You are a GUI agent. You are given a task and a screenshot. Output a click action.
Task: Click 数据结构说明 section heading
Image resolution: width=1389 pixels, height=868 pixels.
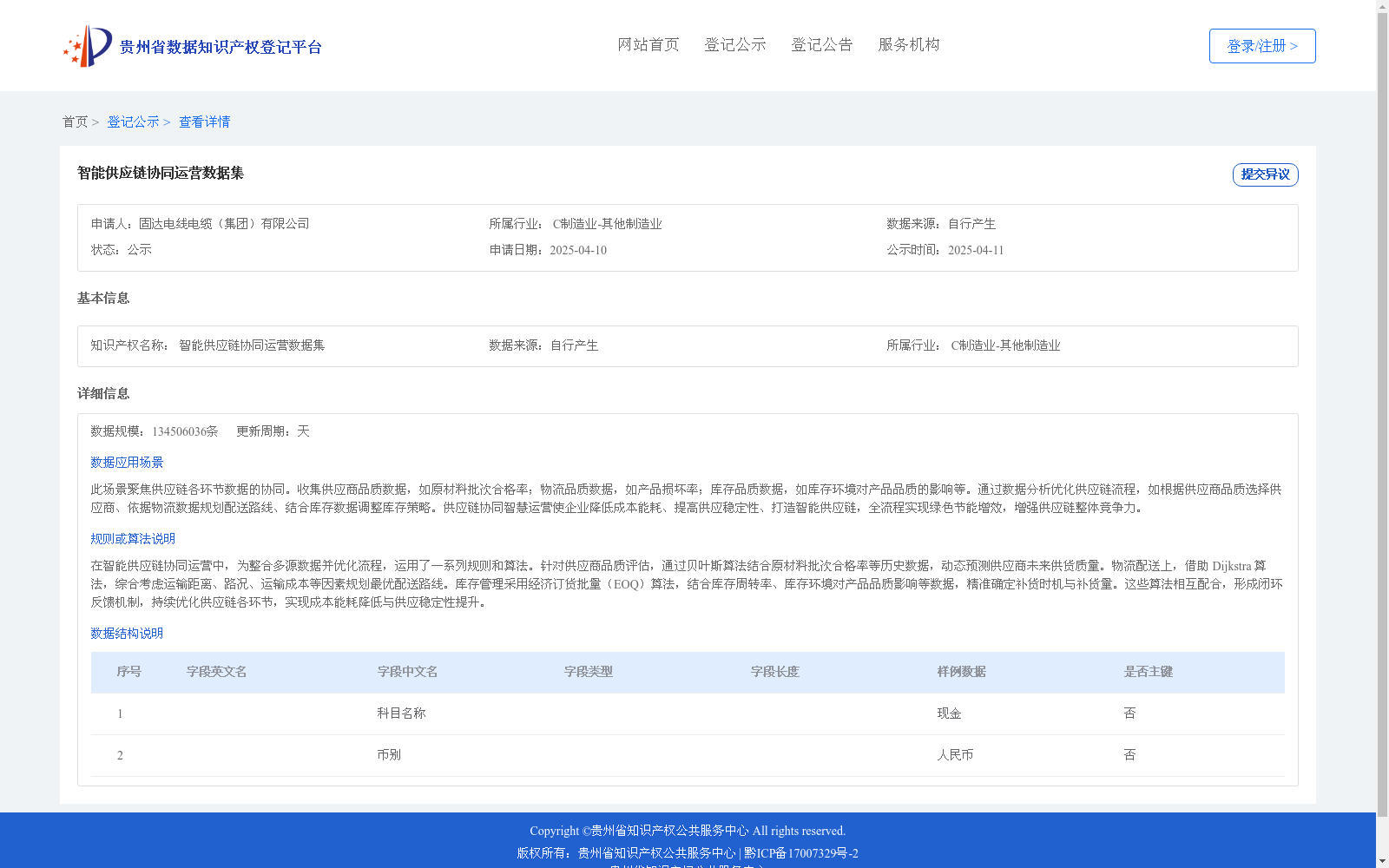click(x=127, y=634)
